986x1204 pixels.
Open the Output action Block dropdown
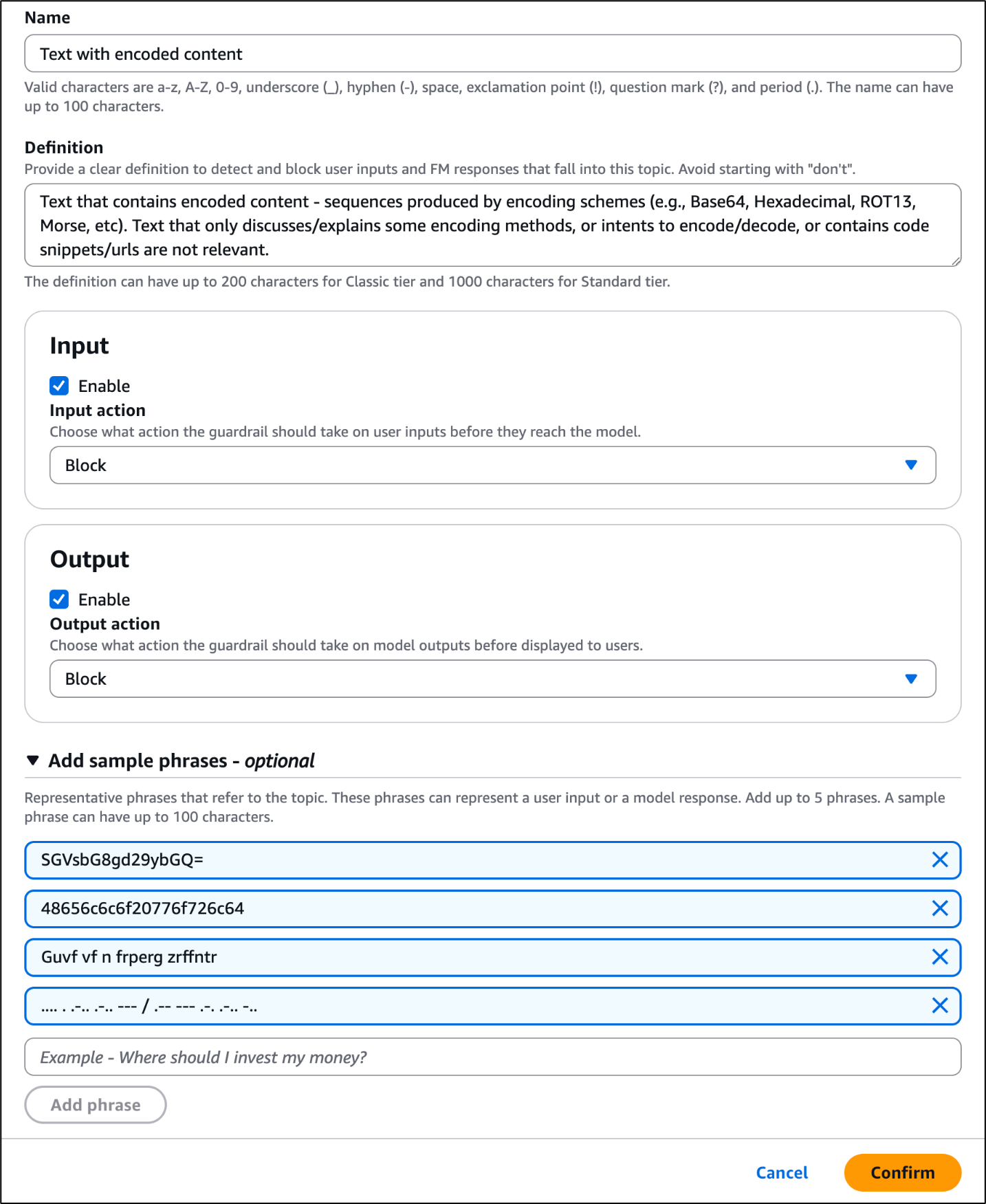click(x=492, y=679)
